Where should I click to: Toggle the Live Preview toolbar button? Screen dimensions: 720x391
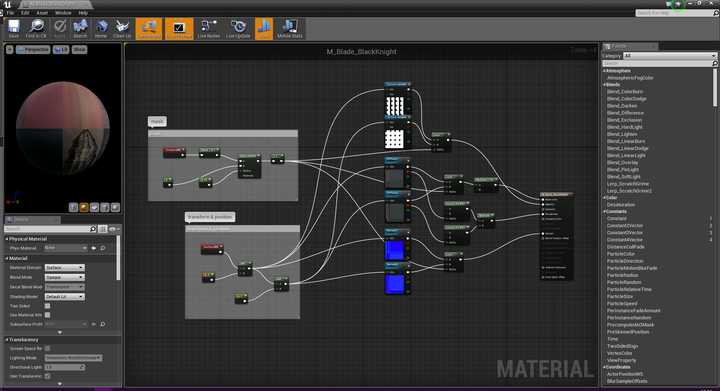[x=179, y=28]
